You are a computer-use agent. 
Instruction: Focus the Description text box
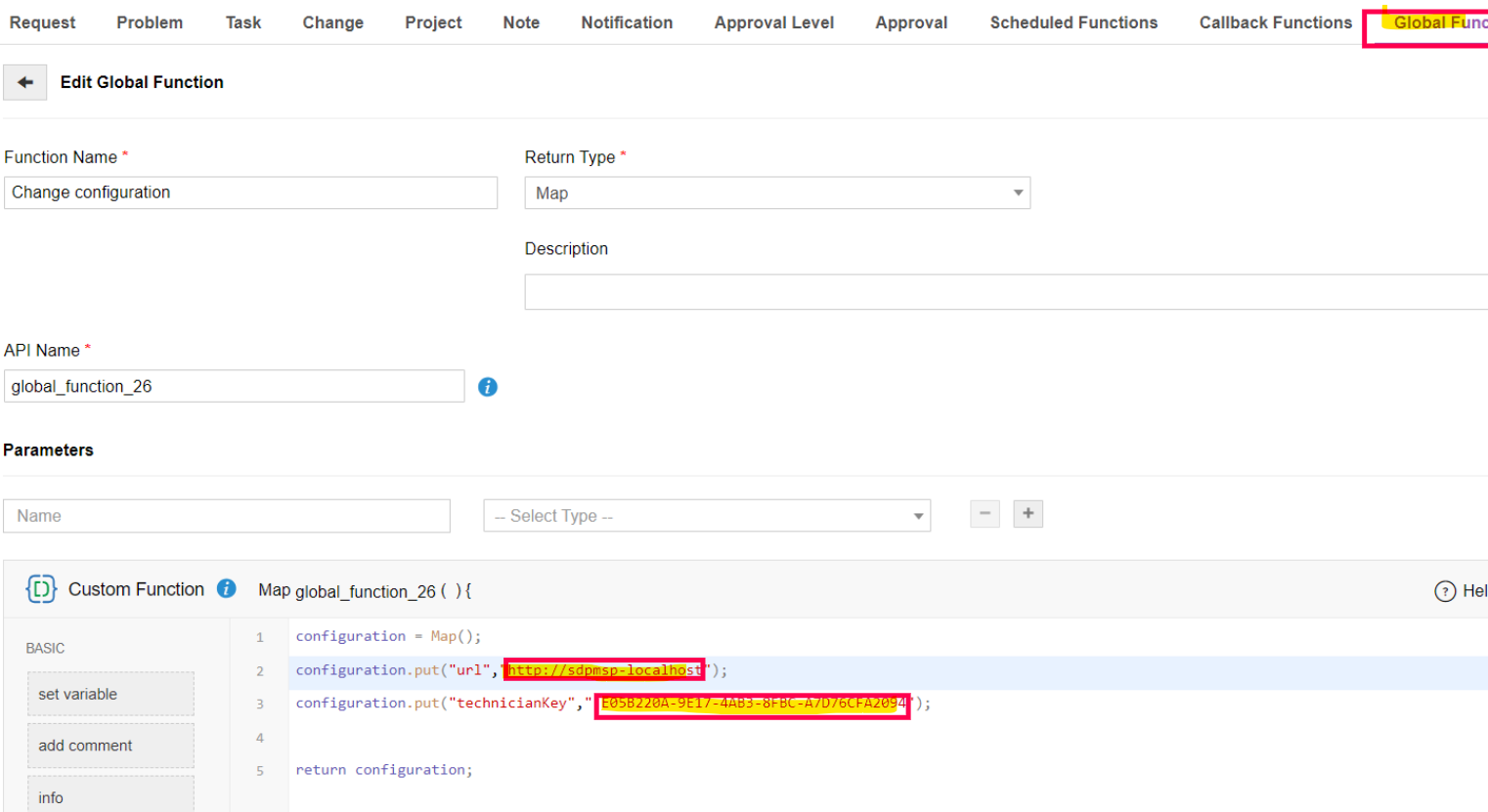1005,292
